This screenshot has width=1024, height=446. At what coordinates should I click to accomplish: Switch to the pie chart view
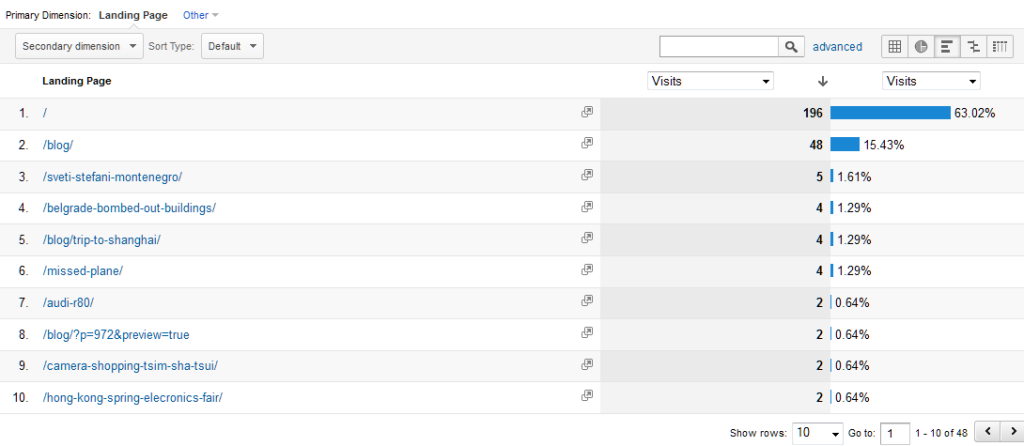click(921, 46)
